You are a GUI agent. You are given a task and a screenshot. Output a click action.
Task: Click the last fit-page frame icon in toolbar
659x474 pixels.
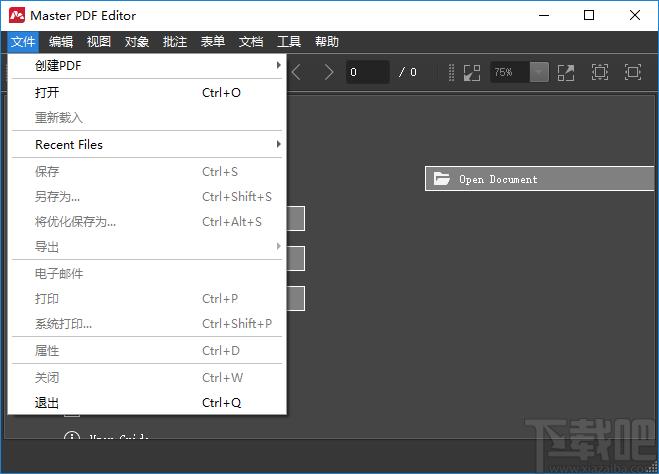(x=633, y=72)
